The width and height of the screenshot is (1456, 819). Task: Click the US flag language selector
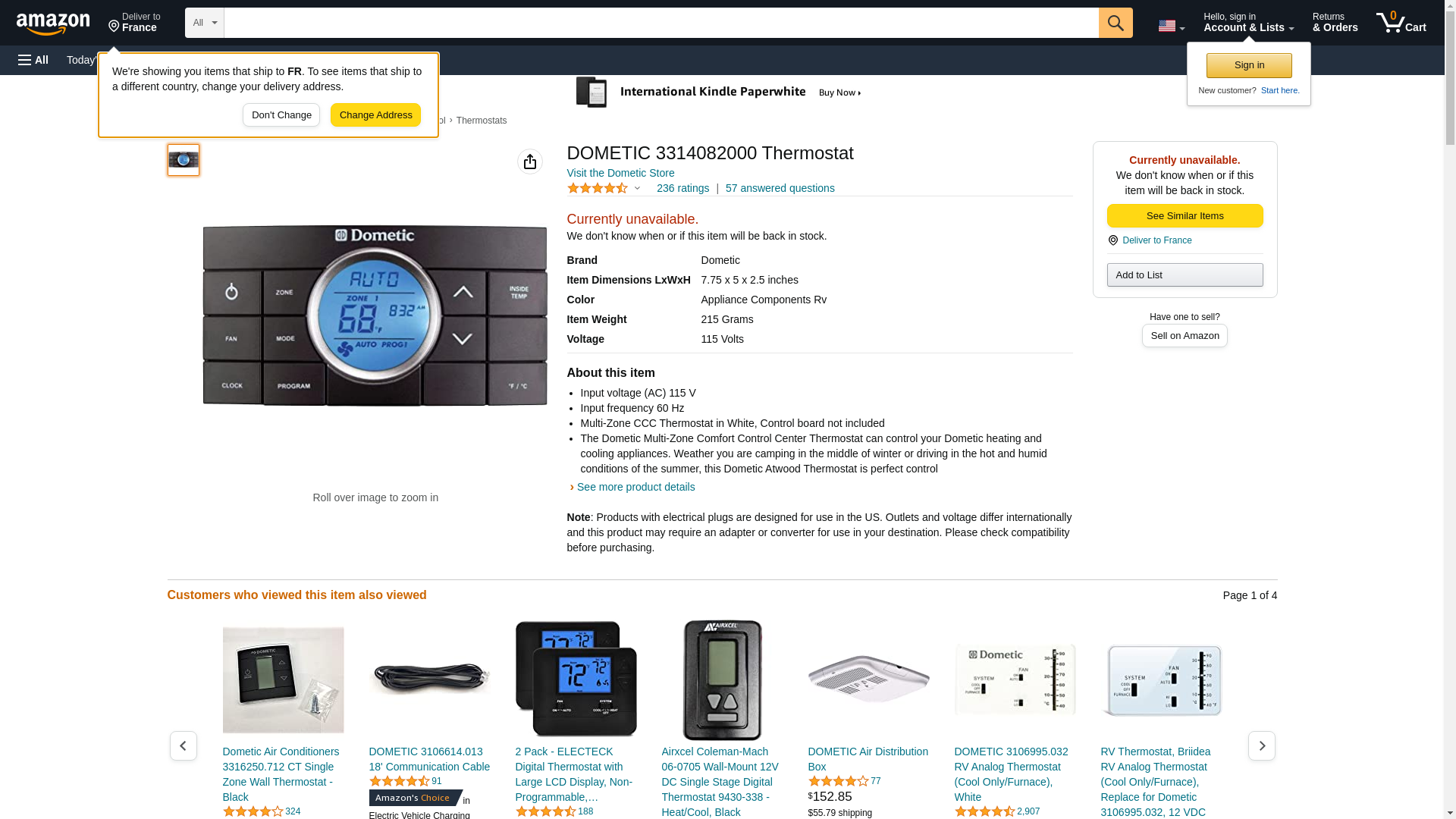(1171, 26)
